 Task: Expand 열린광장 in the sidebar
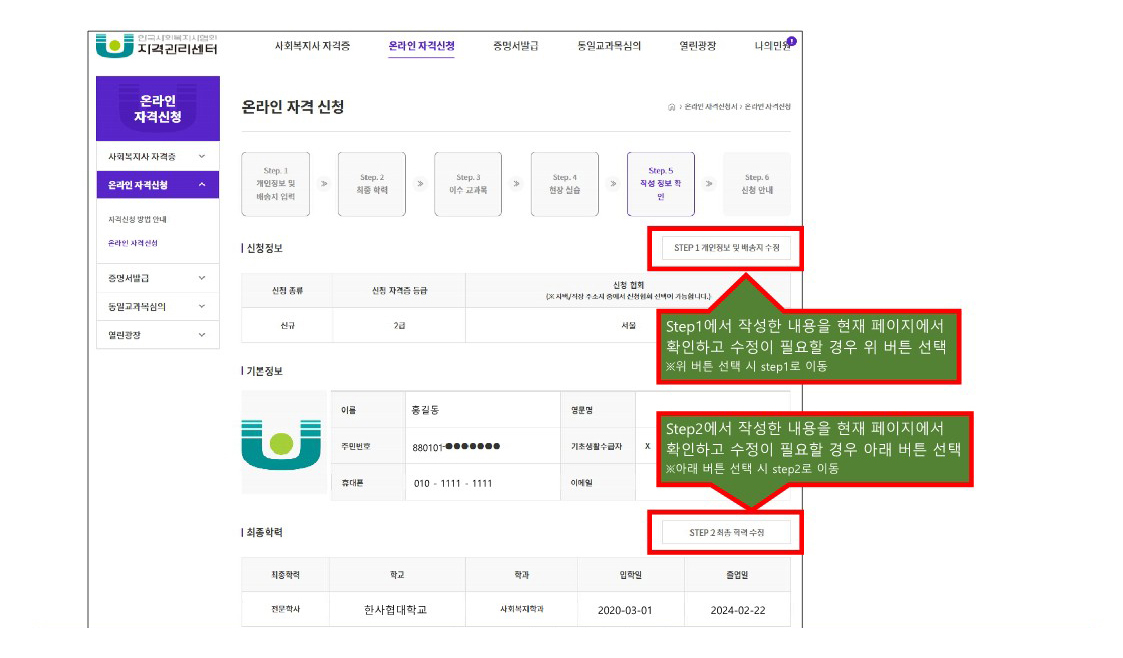tap(158, 334)
